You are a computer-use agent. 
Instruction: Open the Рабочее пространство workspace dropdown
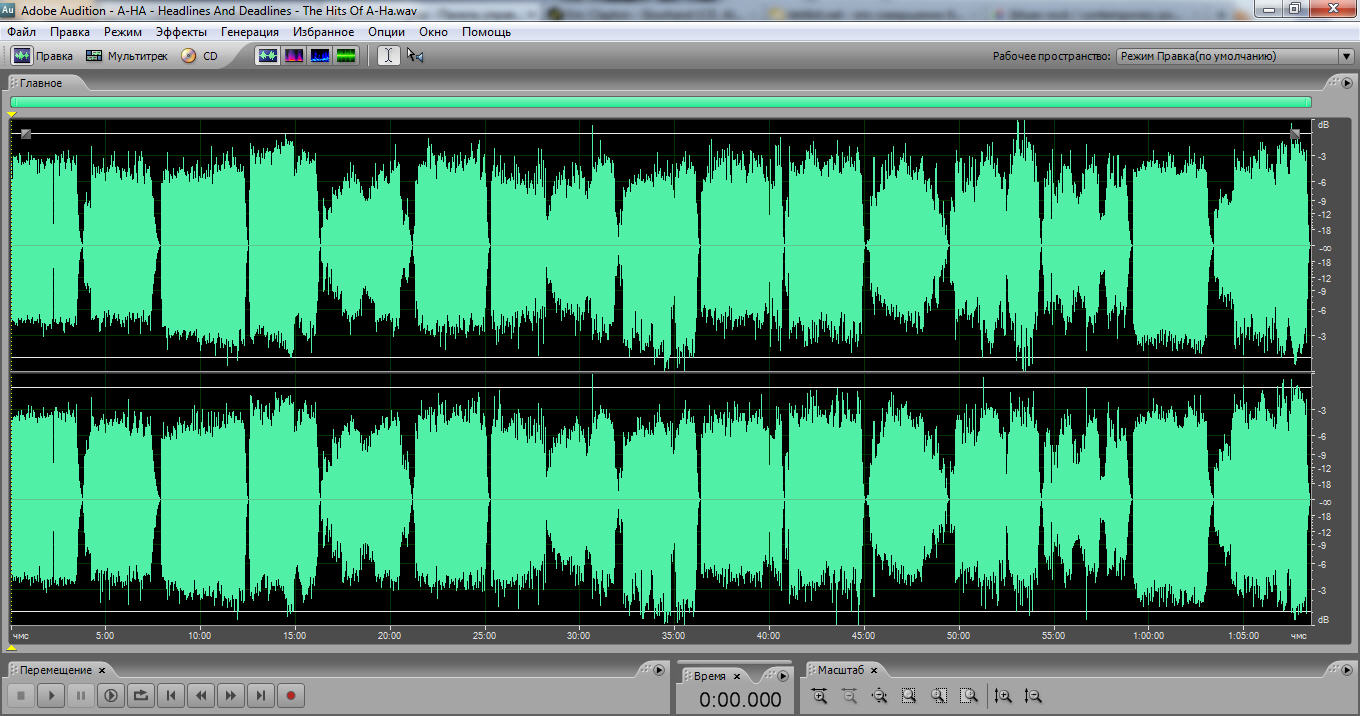[1234, 57]
